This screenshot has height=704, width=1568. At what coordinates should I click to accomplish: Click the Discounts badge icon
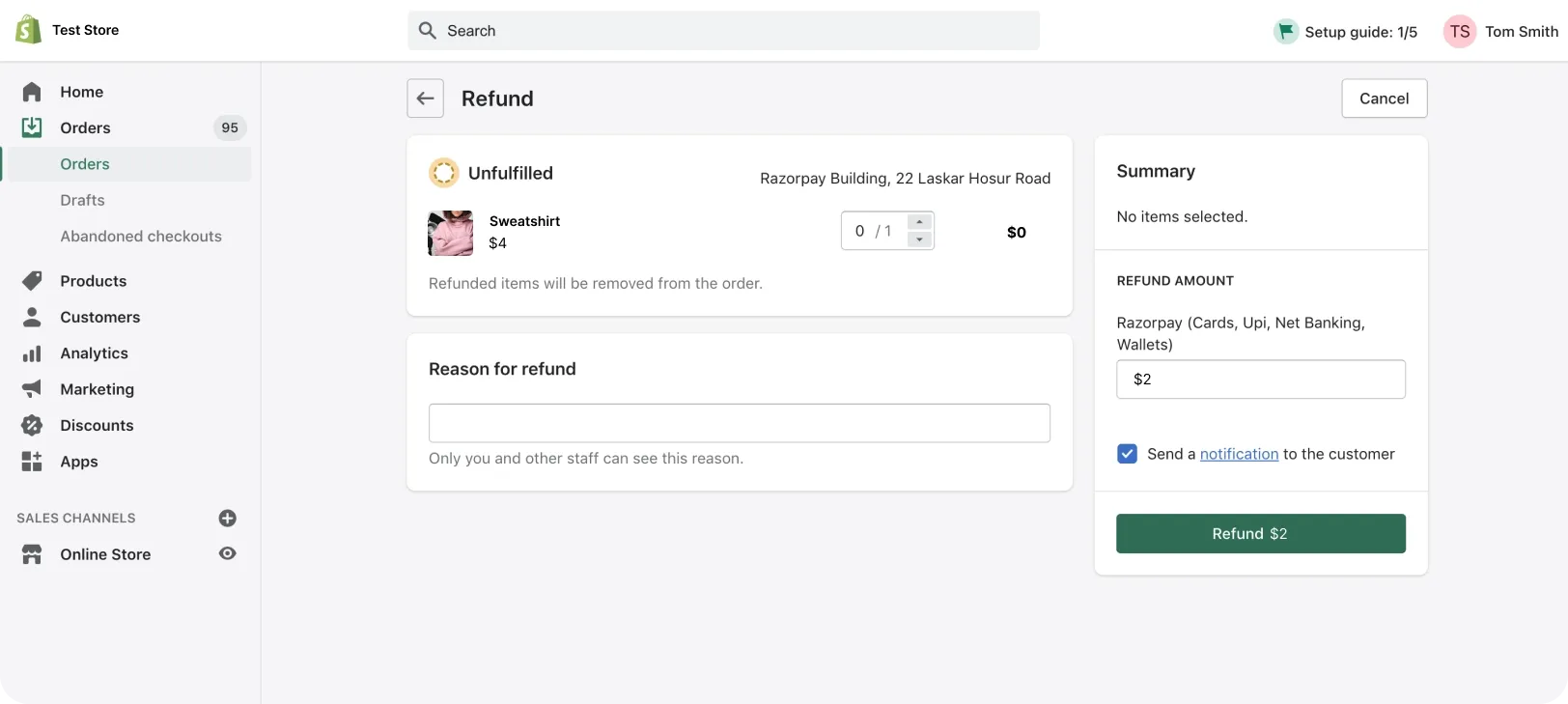click(32, 425)
